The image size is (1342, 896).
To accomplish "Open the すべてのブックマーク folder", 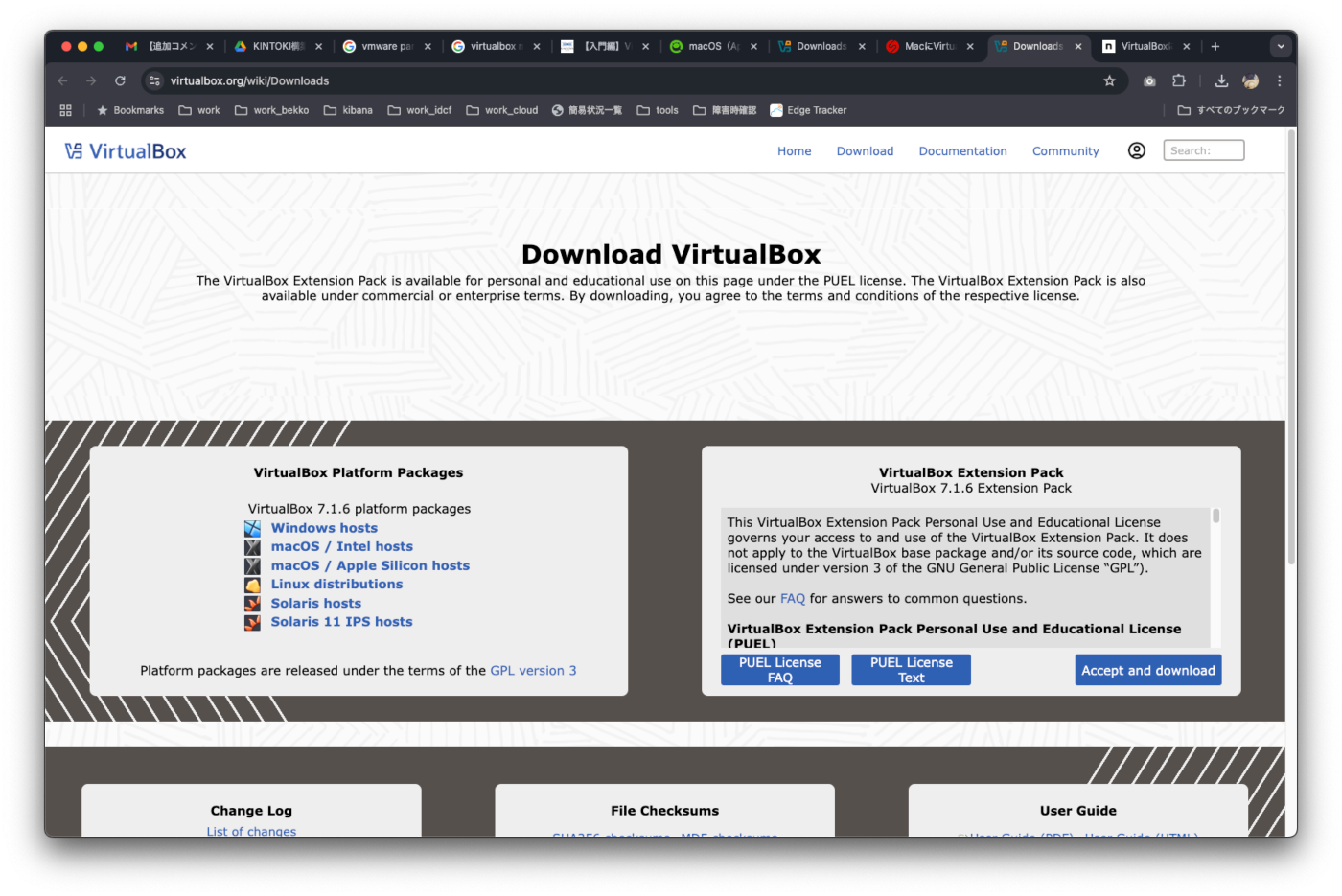I will [1231, 110].
